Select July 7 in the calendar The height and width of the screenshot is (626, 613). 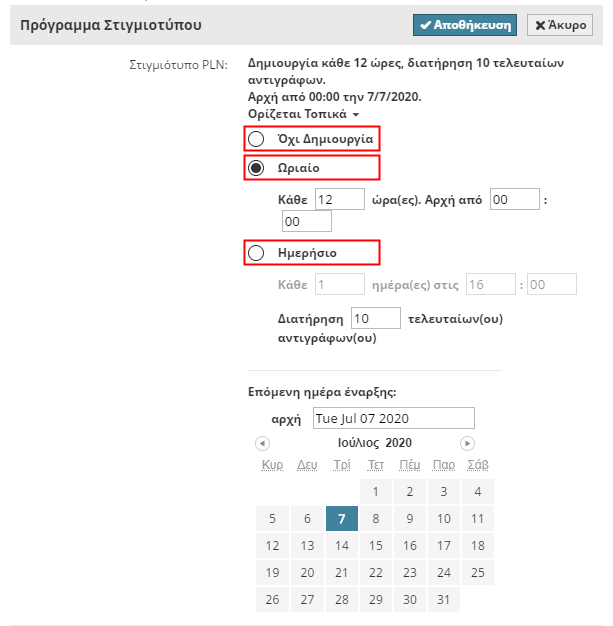(342, 519)
